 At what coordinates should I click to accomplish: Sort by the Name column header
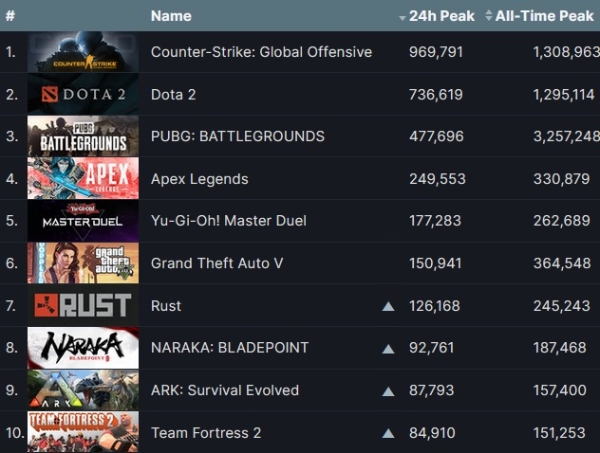point(171,16)
